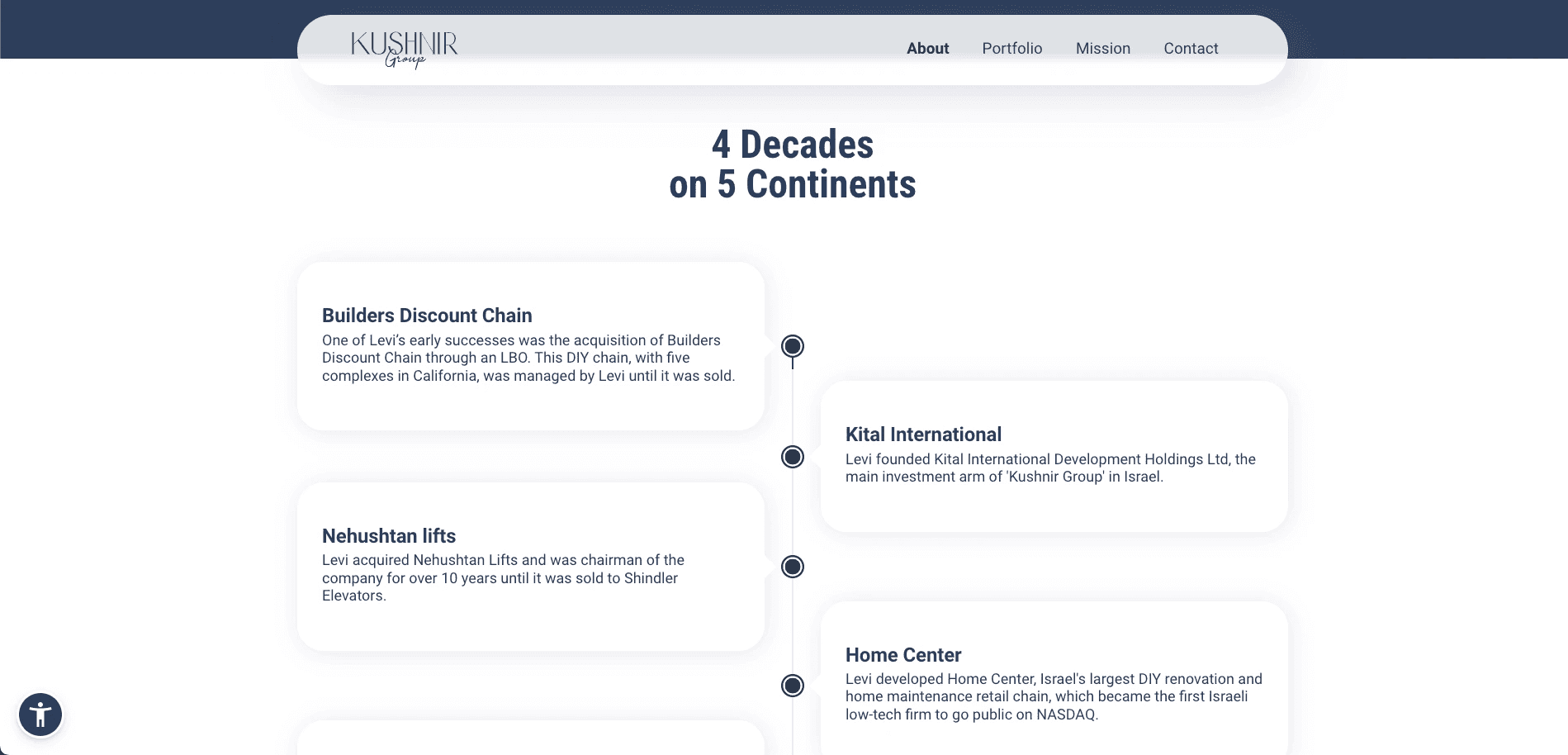Screen dimensions: 1568x755
Task: Click the Kital International heading
Action: pyautogui.click(x=923, y=434)
